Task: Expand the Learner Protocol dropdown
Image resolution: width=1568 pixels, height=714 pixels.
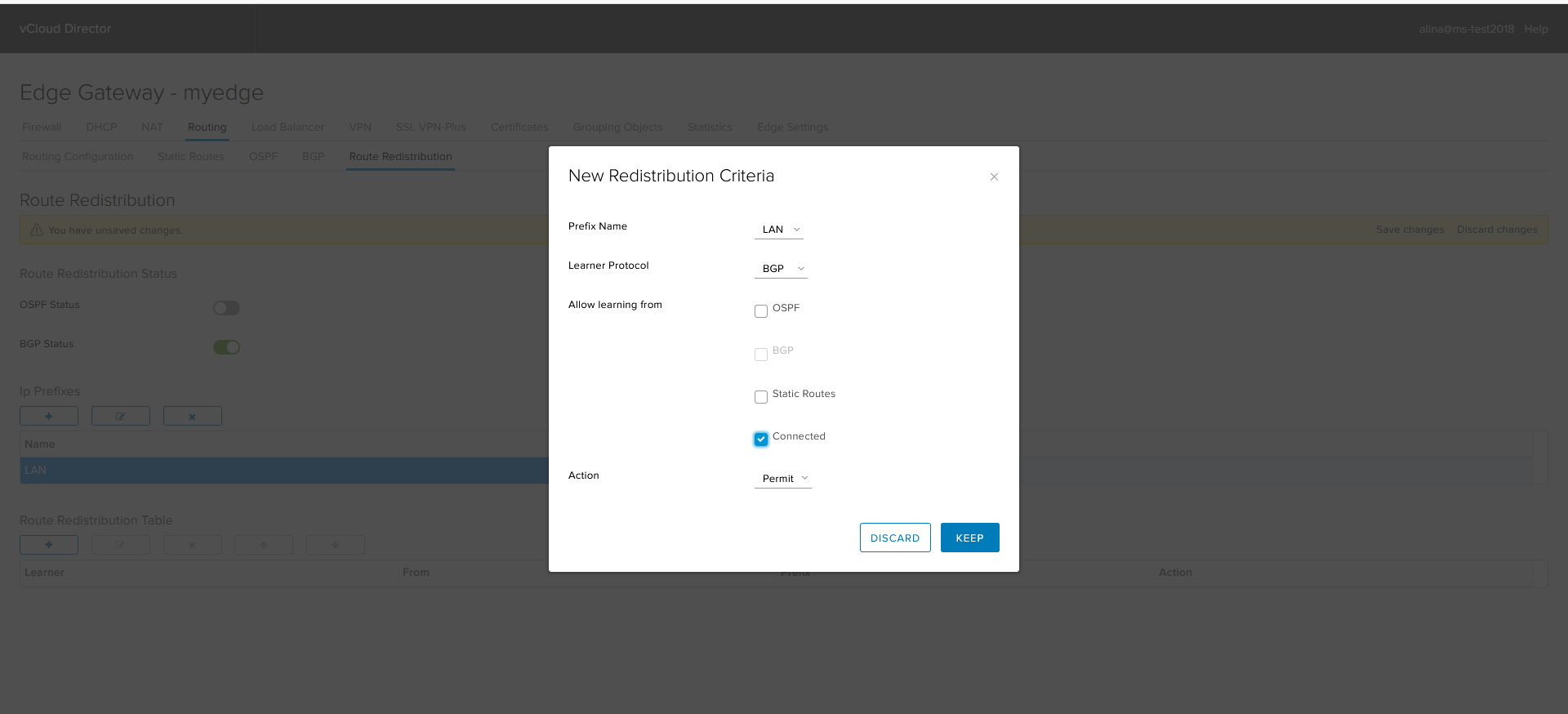Action: coord(781,269)
